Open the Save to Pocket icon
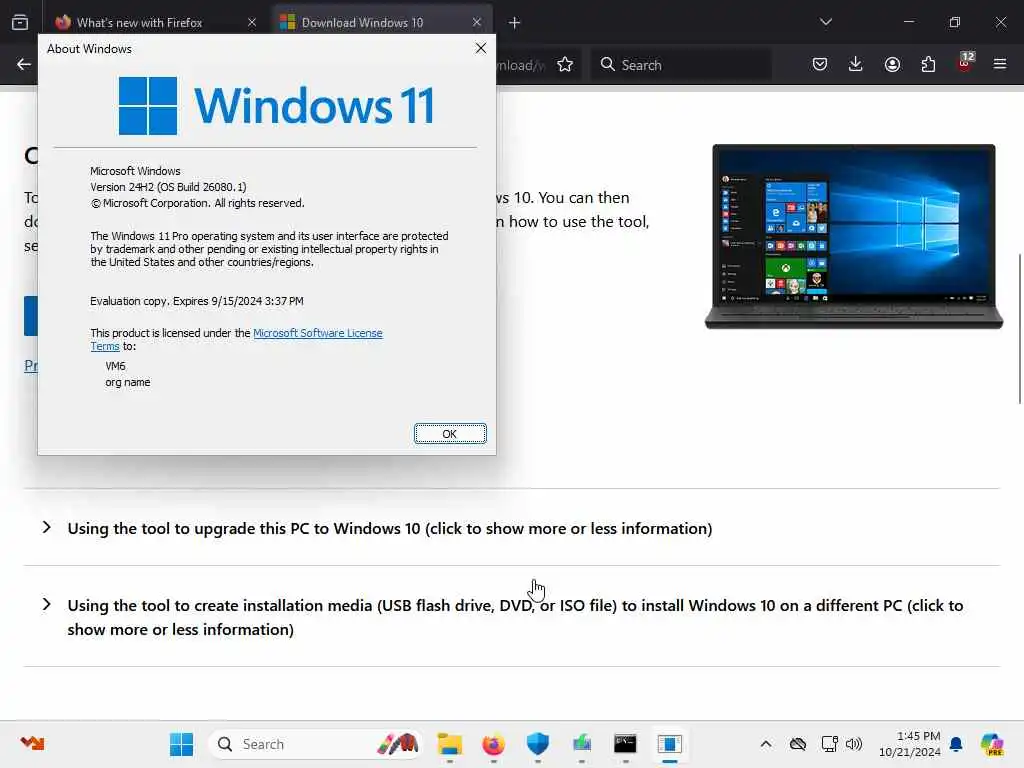 (820, 64)
